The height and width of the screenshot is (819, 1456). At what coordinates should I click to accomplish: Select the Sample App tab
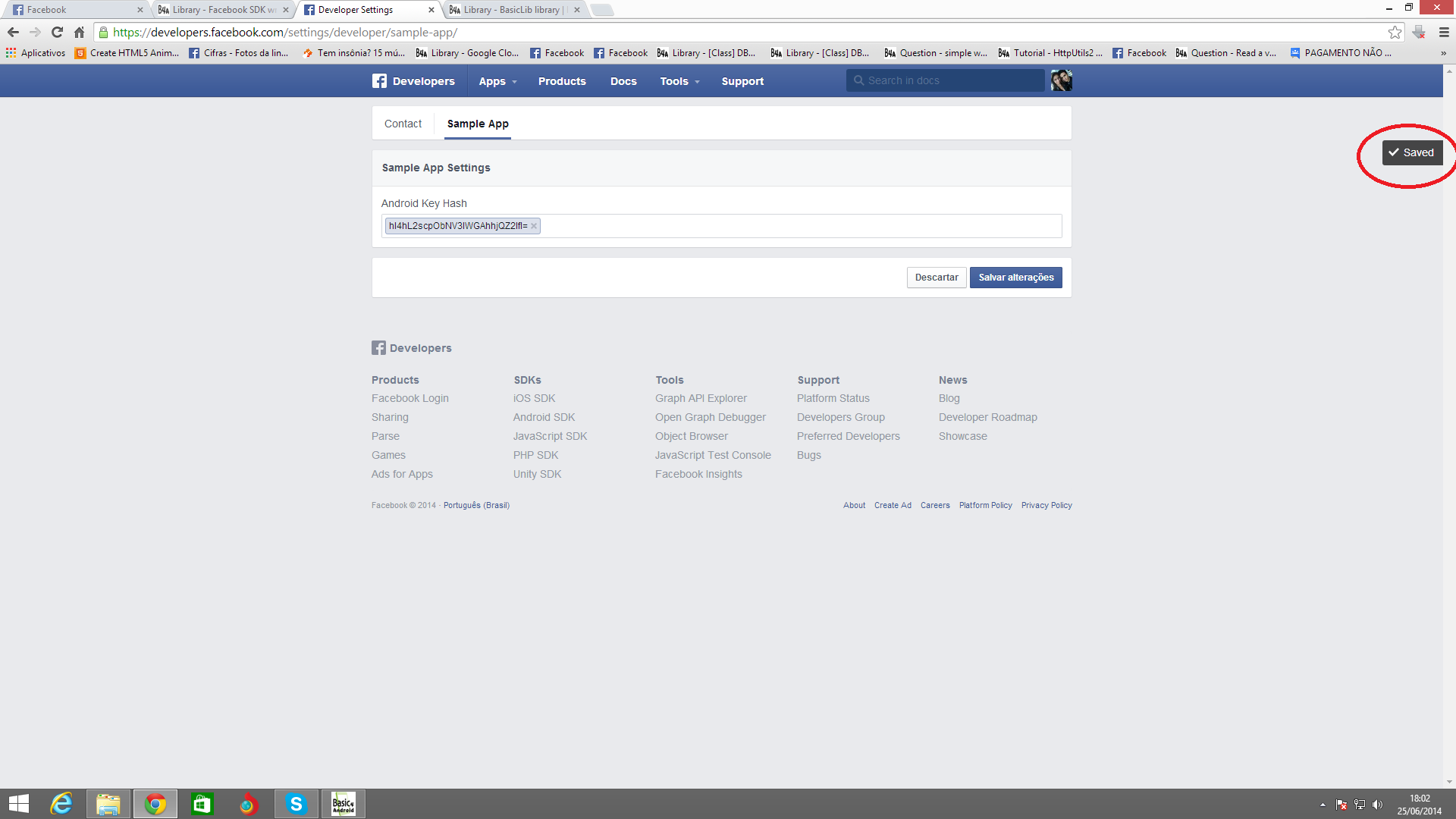[478, 124]
